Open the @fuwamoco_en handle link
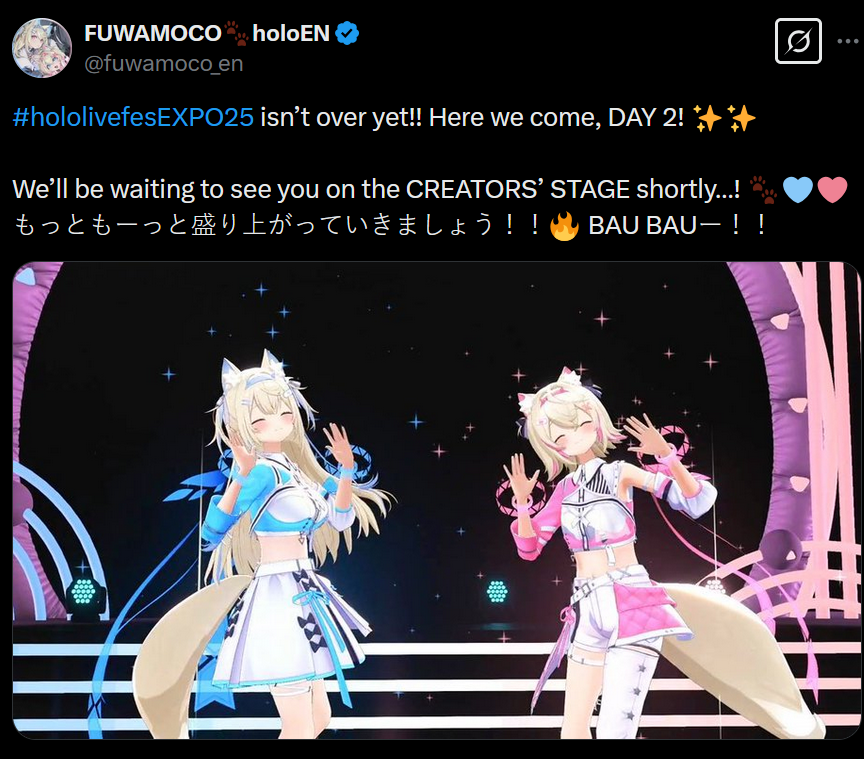The height and width of the screenshot is (759, 864). coord(164,63)
